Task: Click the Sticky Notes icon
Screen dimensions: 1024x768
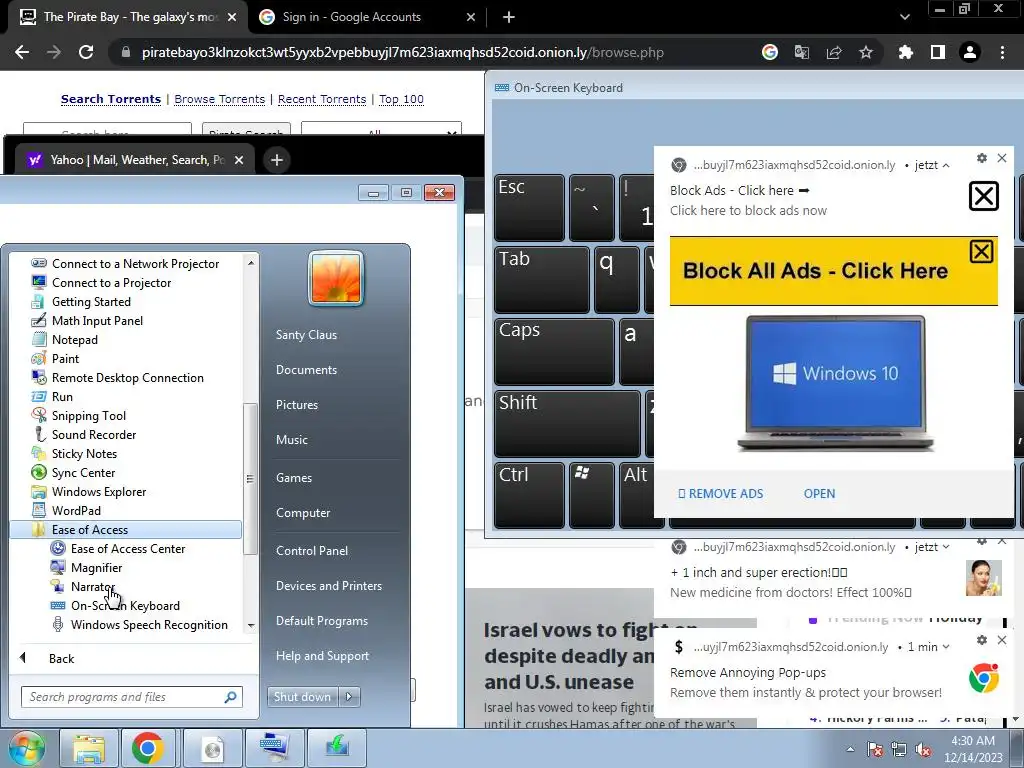Action: coord(39,453)
